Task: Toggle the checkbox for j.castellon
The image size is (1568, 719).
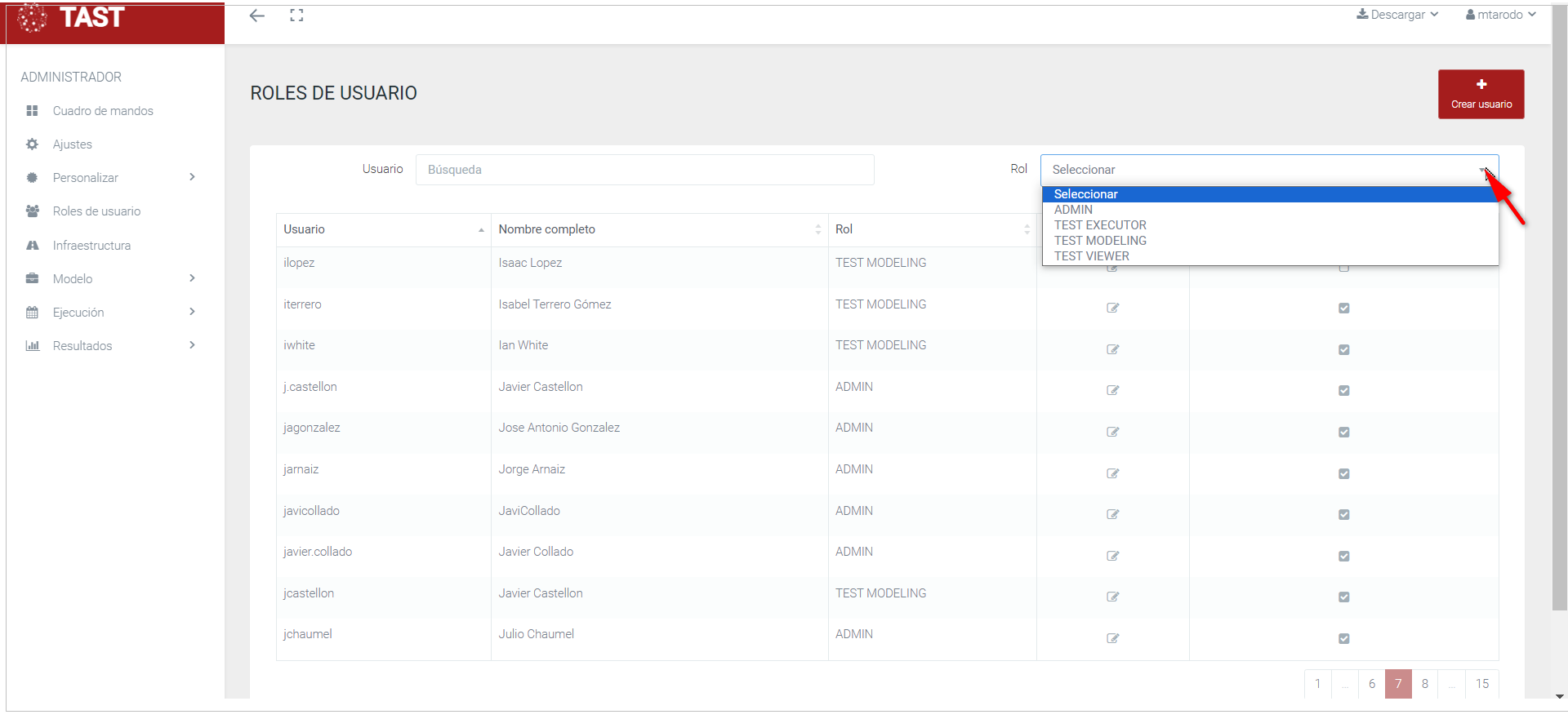Action: [x=1343, y=391]
